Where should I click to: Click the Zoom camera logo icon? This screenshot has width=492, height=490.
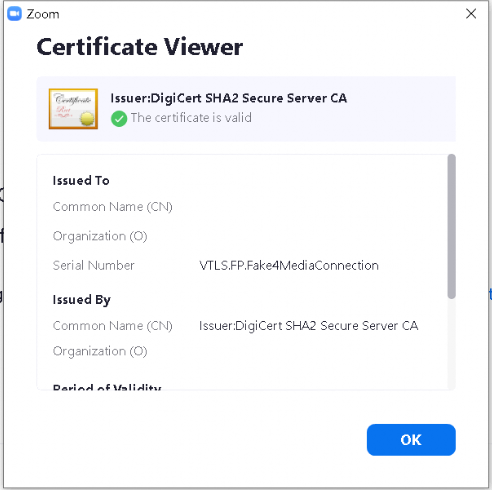[x=14, y=14]
